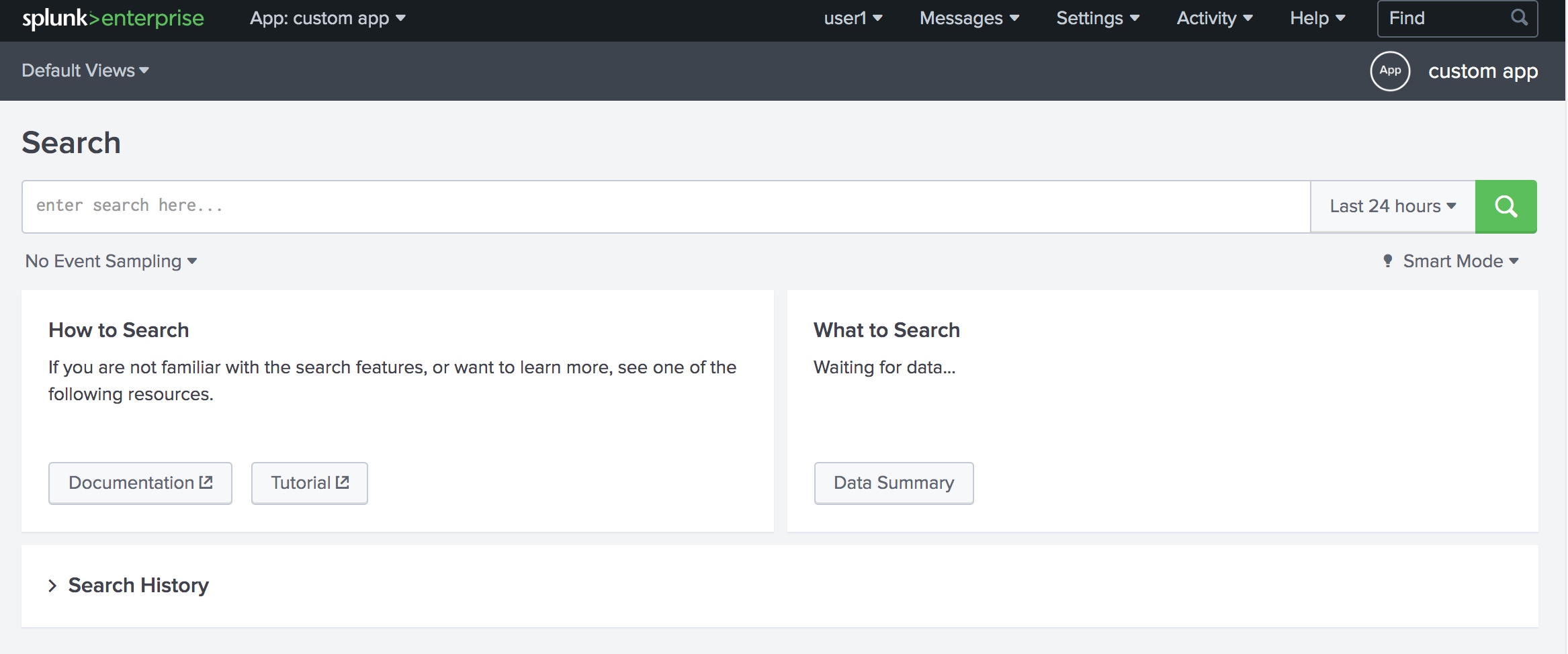Click the Splunk enterprise logo
1568x654 pixels.
[x=113, y=18]
